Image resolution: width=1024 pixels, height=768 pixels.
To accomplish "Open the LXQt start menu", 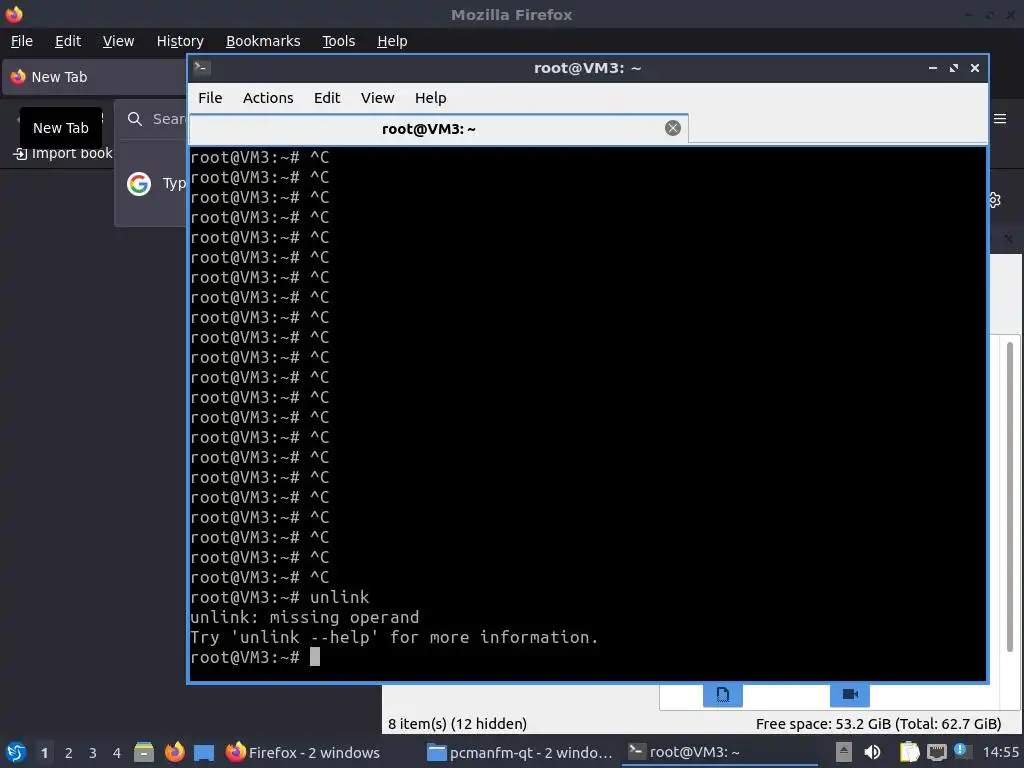I will point(16,752).
